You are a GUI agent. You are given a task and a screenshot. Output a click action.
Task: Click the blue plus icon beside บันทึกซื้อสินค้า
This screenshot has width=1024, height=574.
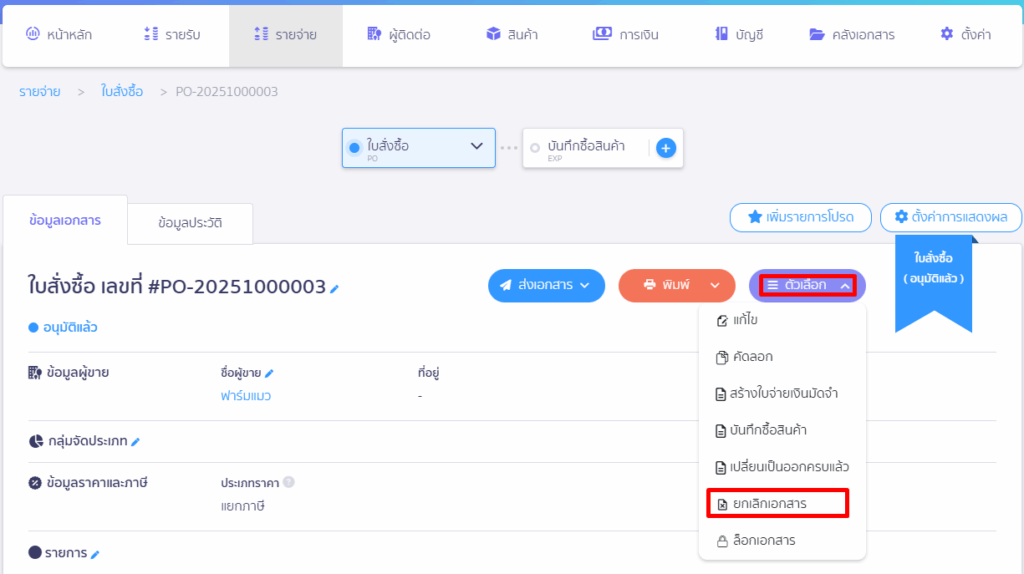tap(666, 148)
